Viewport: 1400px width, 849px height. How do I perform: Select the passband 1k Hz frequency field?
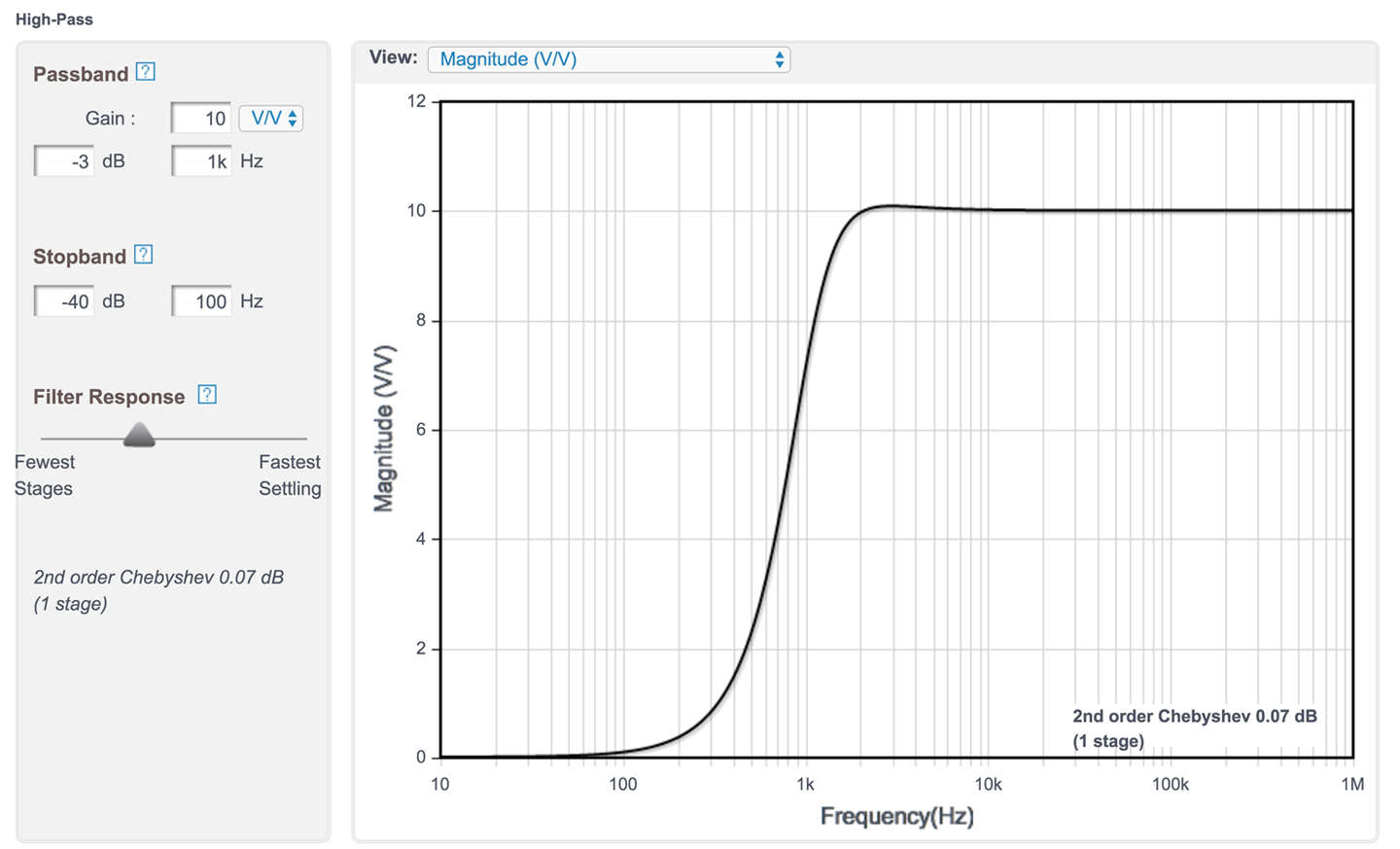pyautogui.click(x=201, y=161)
